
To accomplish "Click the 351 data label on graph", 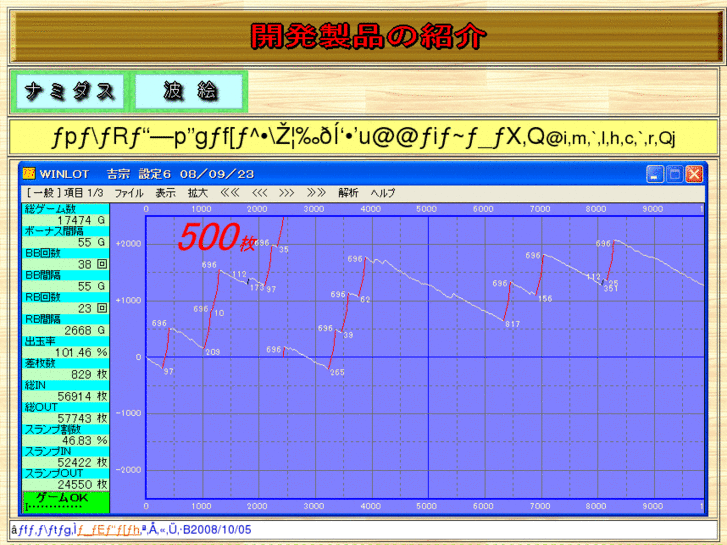I will 611,289.
